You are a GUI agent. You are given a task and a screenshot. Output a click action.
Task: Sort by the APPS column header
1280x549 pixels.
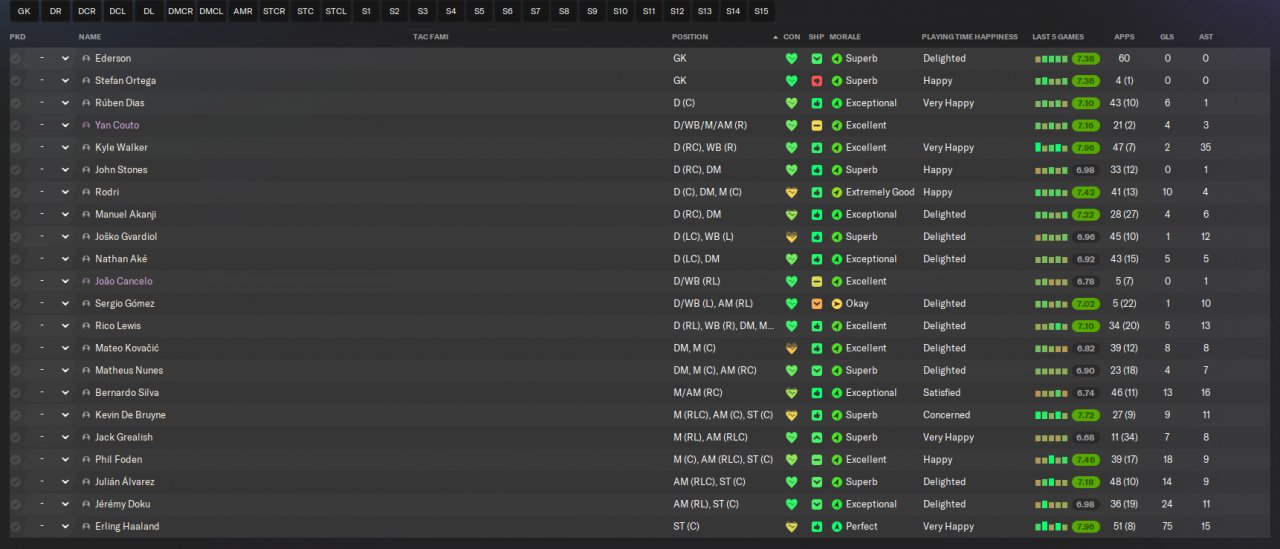point(1124,37)
